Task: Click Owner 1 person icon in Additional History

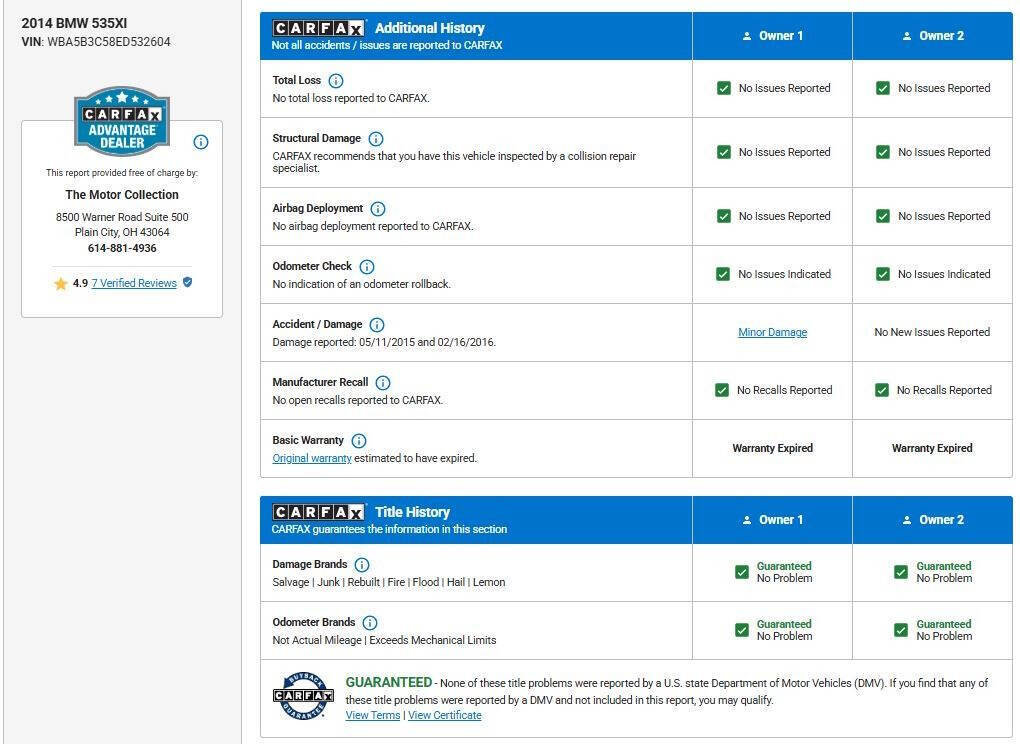Action: (747, 36)
